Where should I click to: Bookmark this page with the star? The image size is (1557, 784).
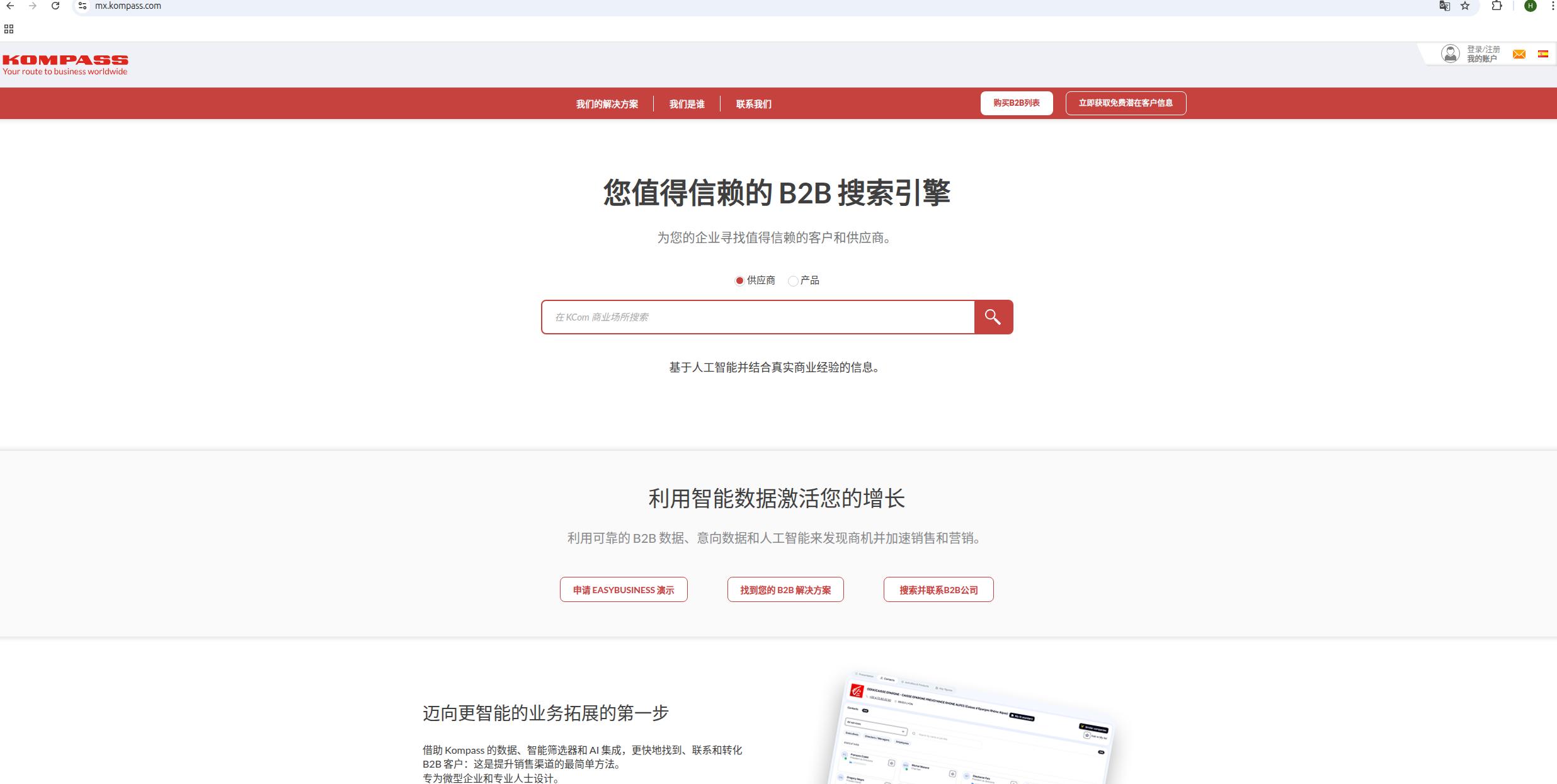point(1465,6)
